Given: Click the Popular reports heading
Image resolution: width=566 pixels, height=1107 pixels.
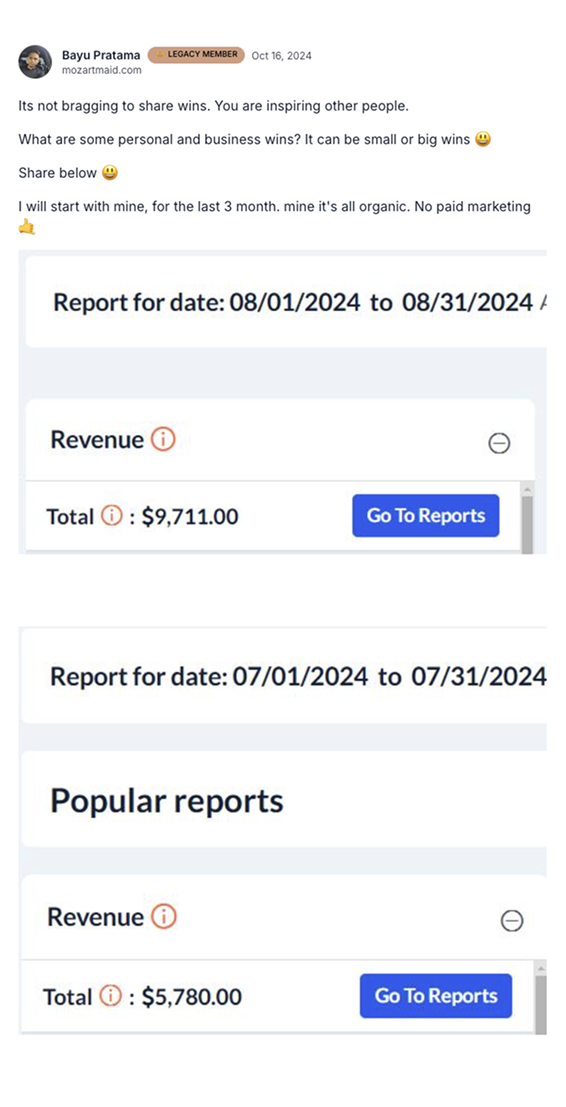Looking at the screenshot, I should coord(167,801).
